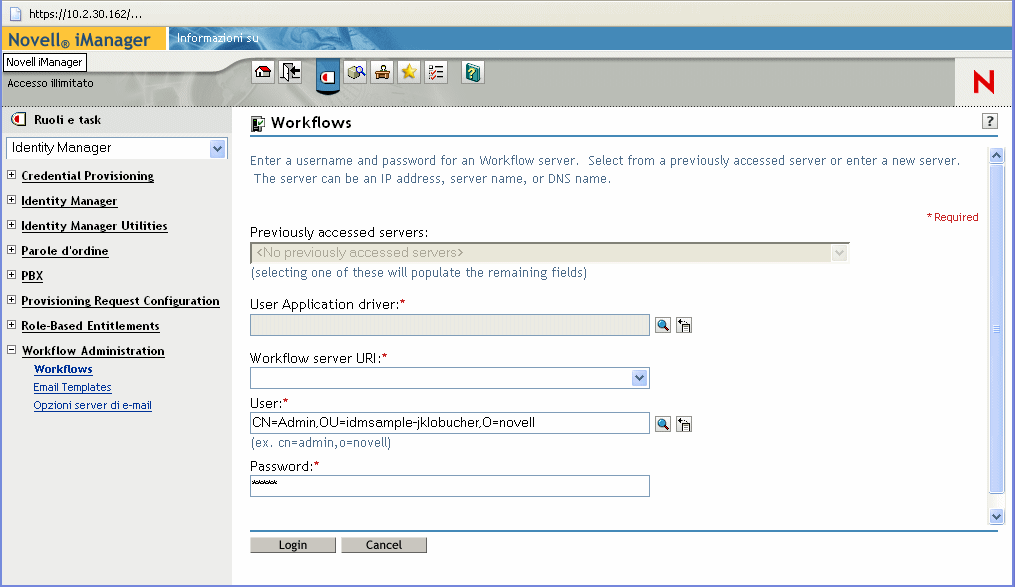Expand Provisioning Request Configuration node
Image resolution: width=1015 pixels, height=587 pixels.
pos(12,300)
